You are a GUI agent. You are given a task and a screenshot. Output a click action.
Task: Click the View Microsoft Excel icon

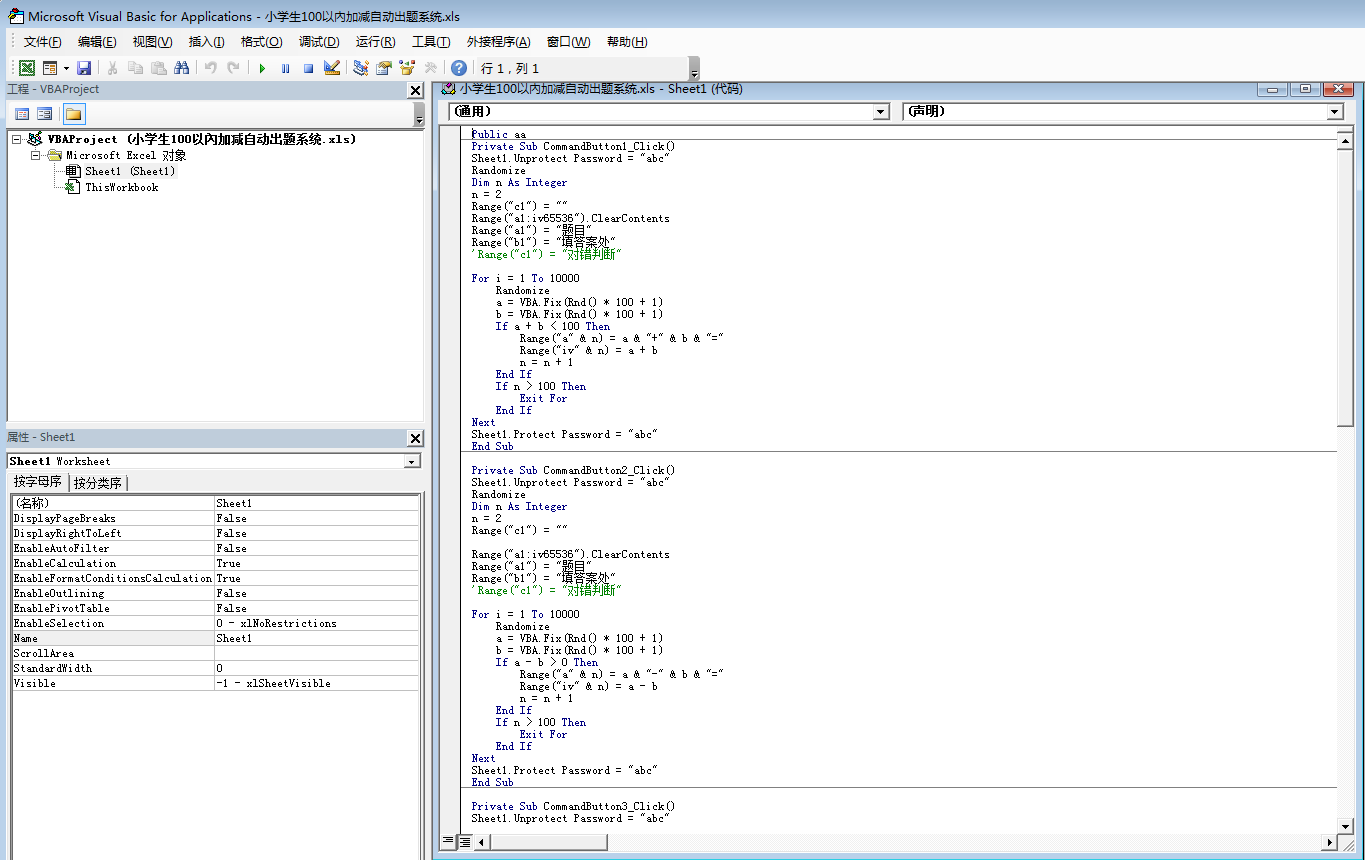click(x=27, y=68)
